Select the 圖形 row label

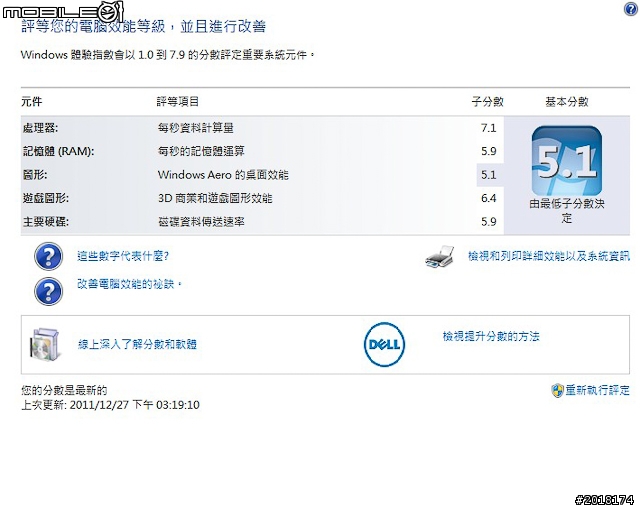(35, 175)
